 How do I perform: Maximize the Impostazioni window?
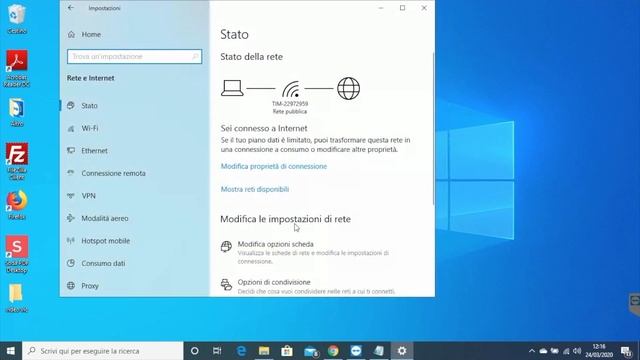point(402,8)
